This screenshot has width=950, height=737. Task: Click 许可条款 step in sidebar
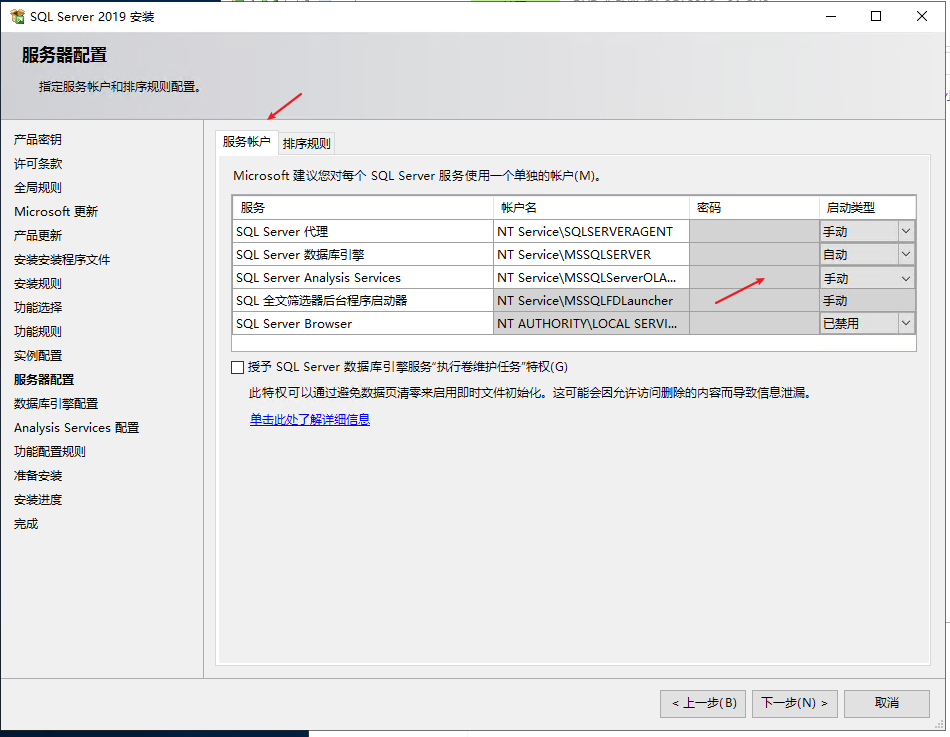pos(38,164)
